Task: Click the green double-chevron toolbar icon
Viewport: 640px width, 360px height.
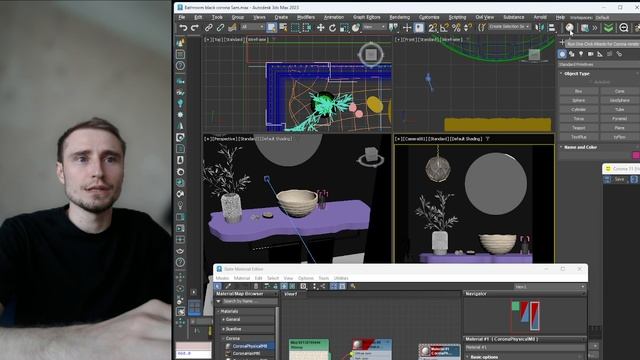Action: [x=608, y=28]
